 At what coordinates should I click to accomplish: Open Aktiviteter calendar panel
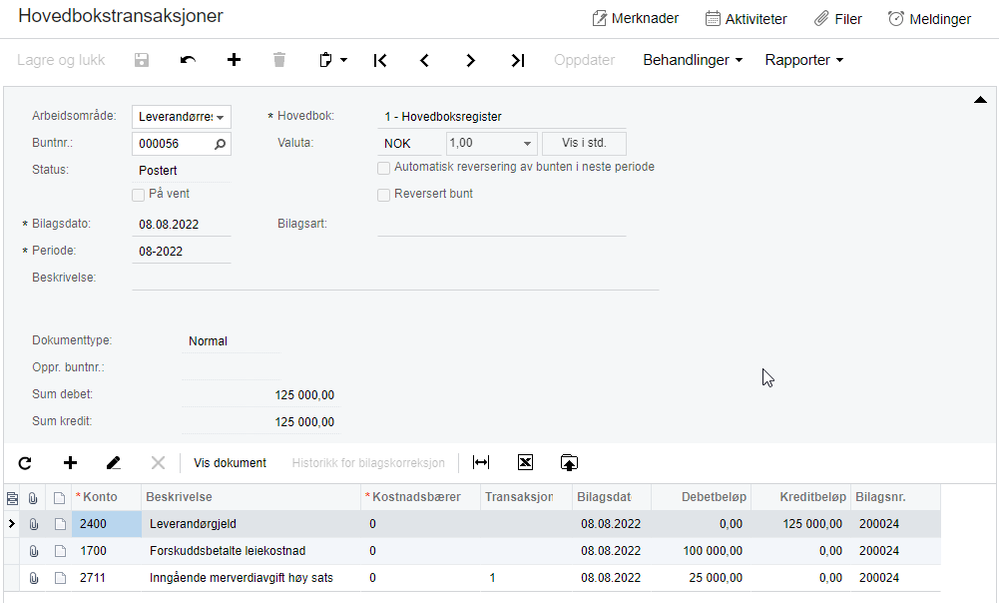746,18
